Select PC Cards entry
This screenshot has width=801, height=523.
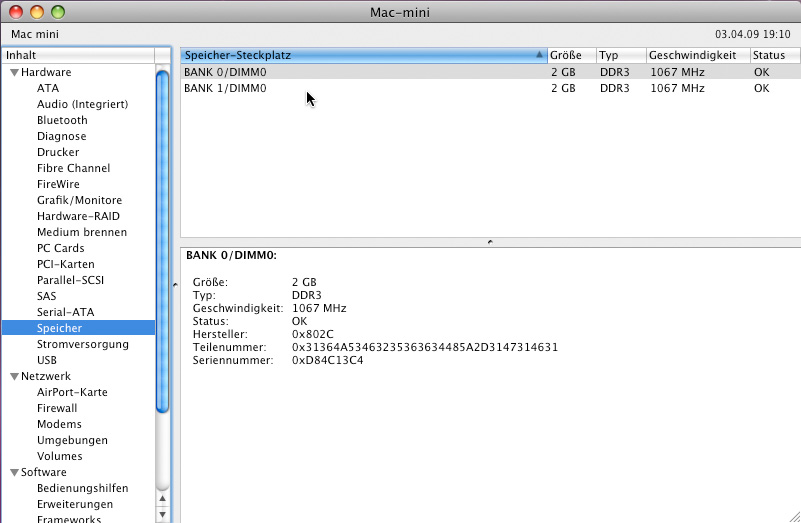(x=60, y=248)
